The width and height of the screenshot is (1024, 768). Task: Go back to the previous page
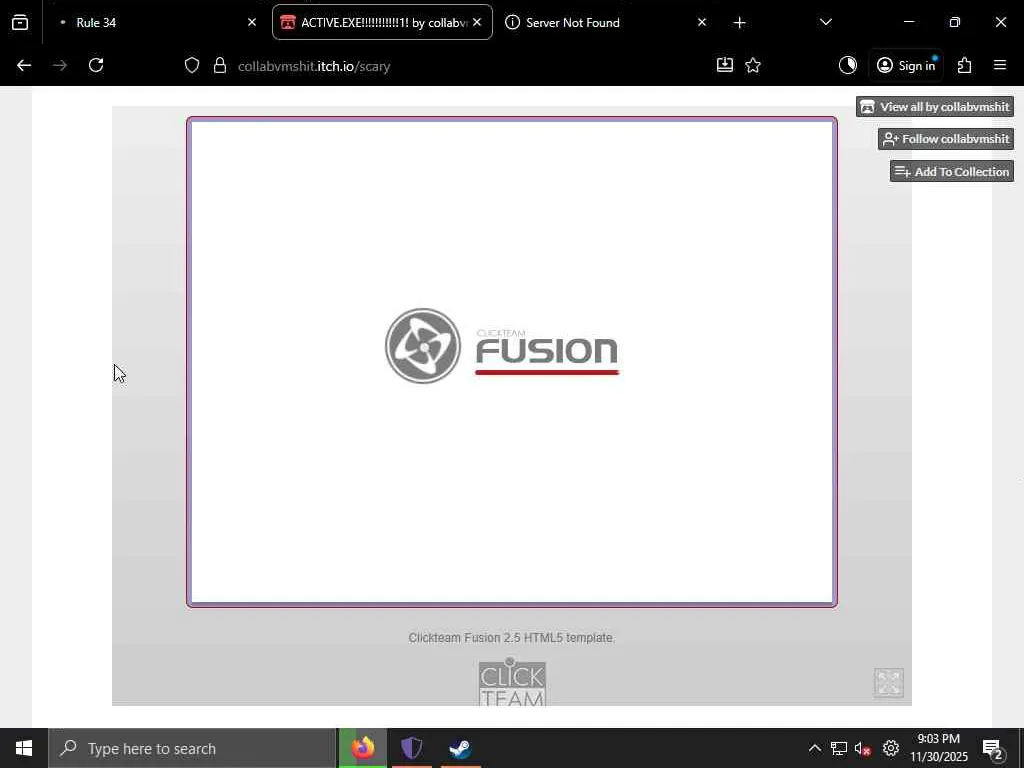[24, 65]
